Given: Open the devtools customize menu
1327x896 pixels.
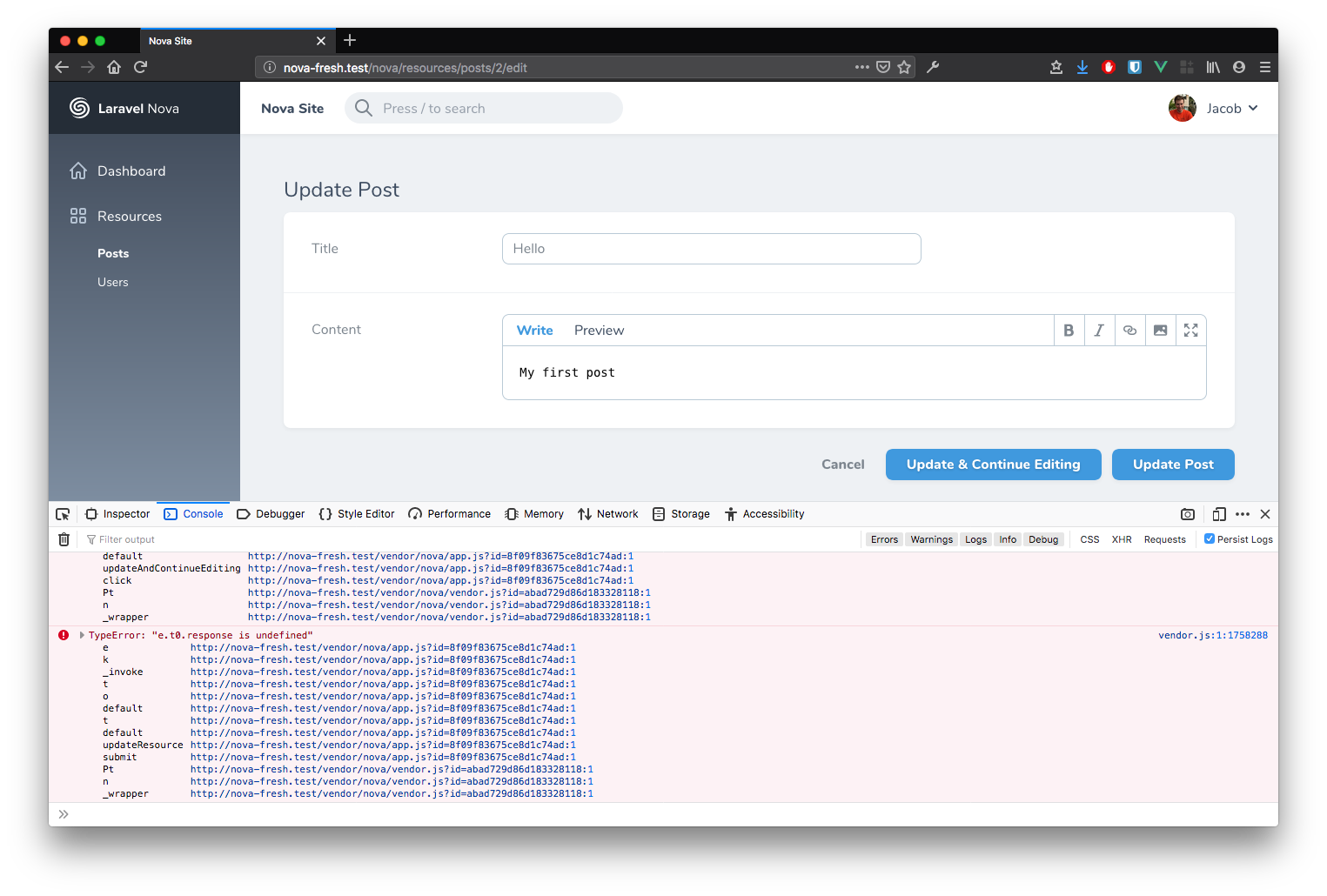Looking at the screenshot, I should point(1241,514).
